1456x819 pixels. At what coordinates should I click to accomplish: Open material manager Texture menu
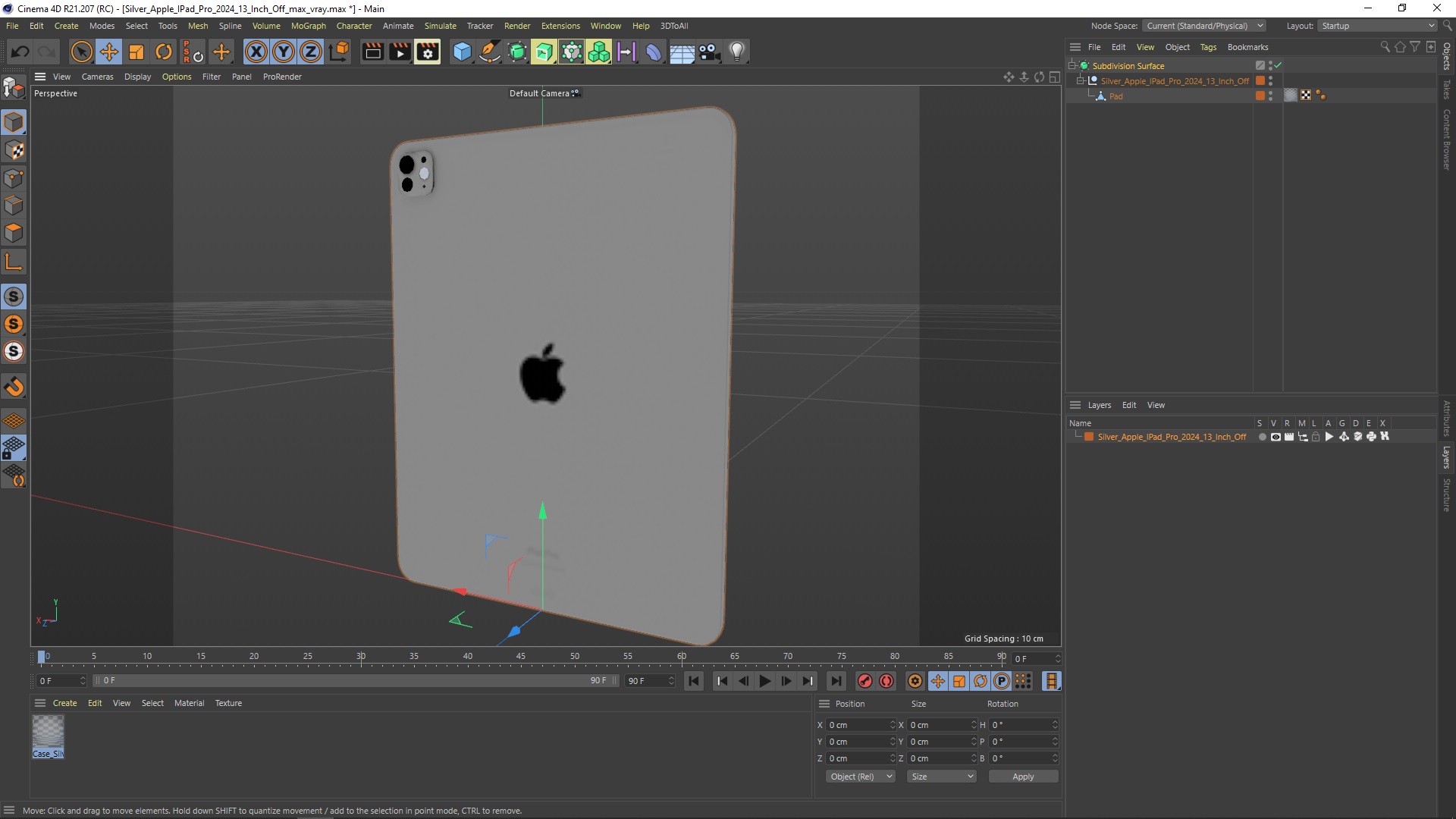coord(228,703)
